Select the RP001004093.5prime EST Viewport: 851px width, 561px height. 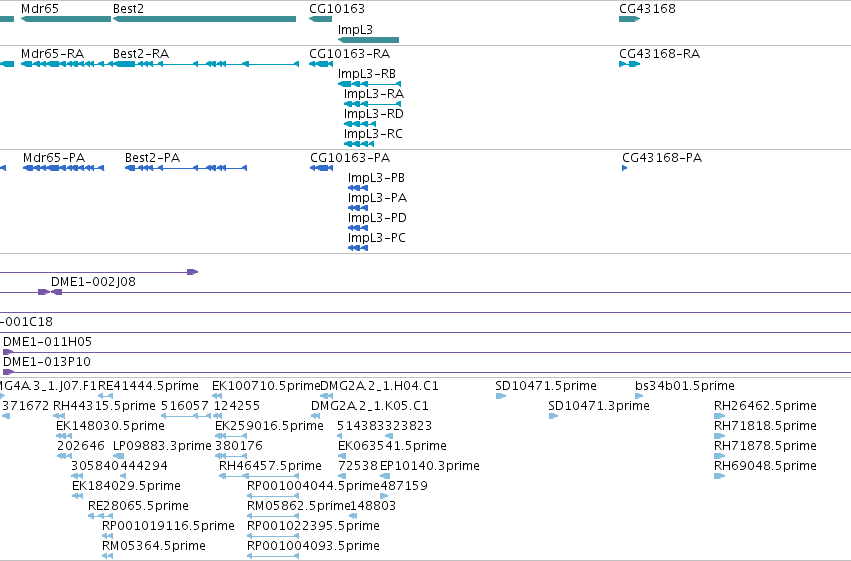[x=273, y=556]
